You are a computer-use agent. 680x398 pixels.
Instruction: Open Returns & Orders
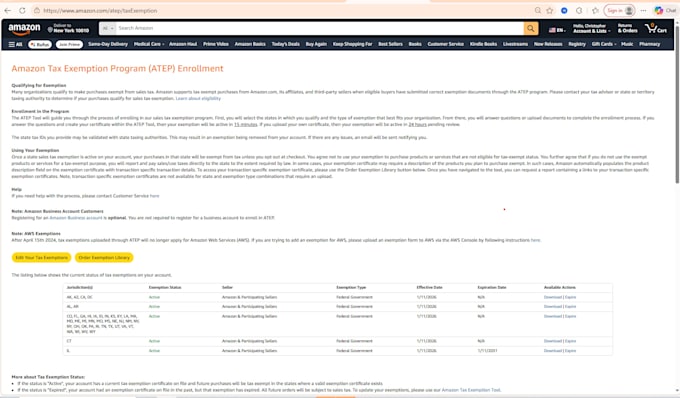point(628,29)
